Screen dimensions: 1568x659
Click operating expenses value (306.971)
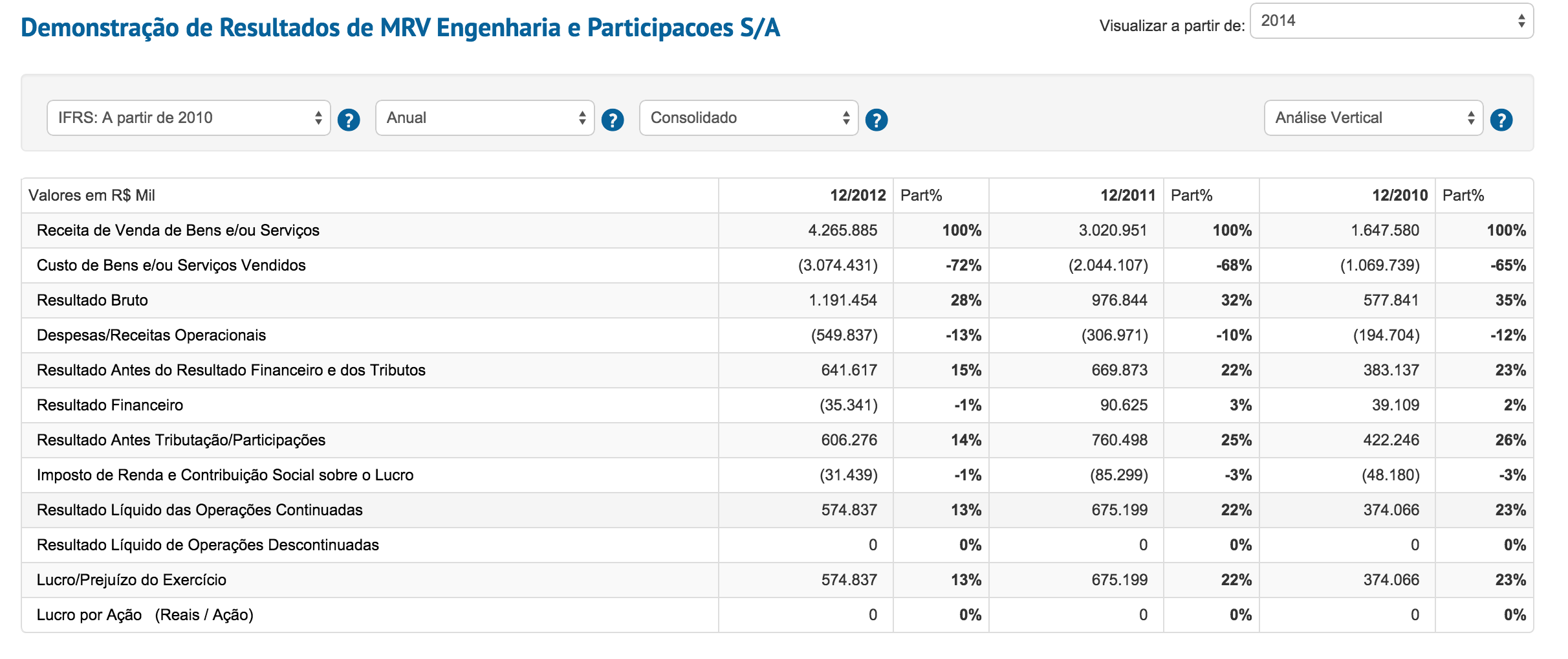[x=1115, y=335]
